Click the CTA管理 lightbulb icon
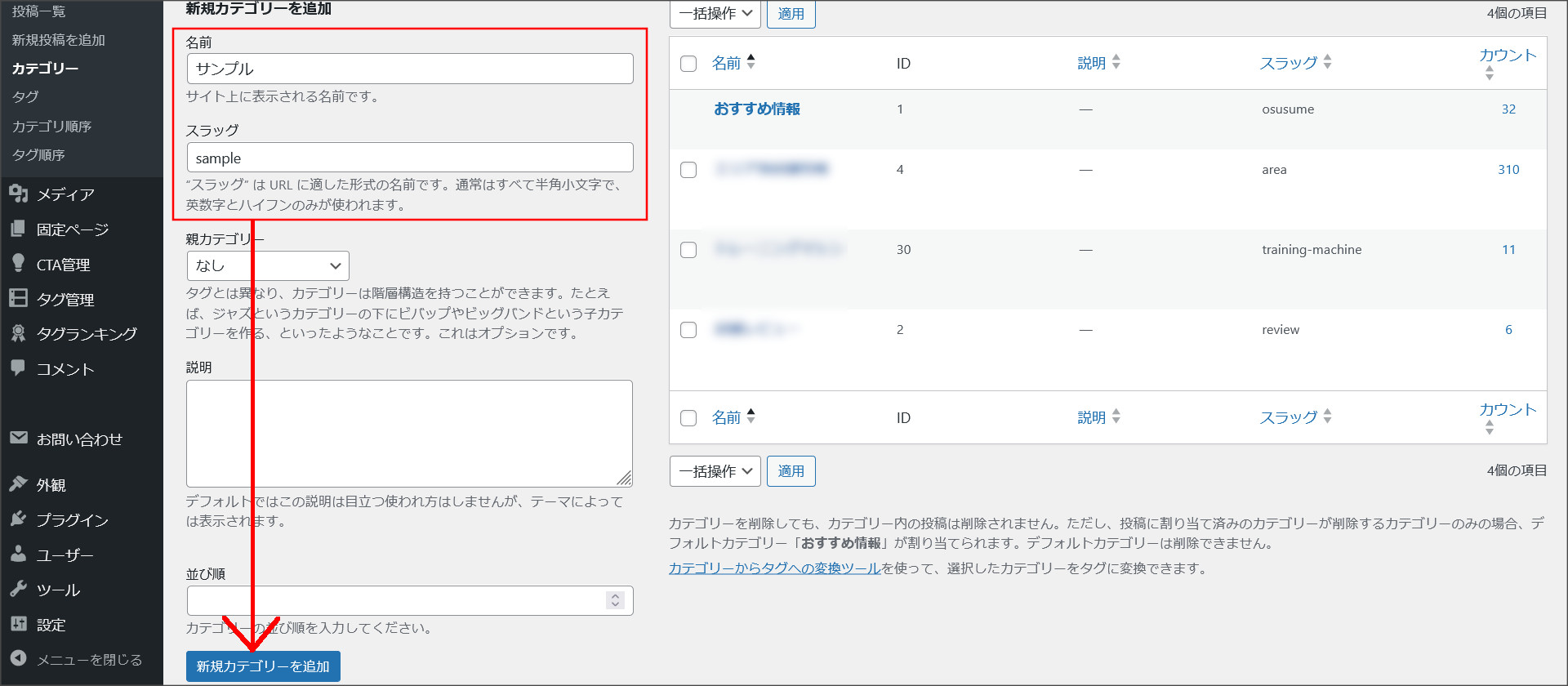Screen dimensions: 1568x686 pos(18,263)
